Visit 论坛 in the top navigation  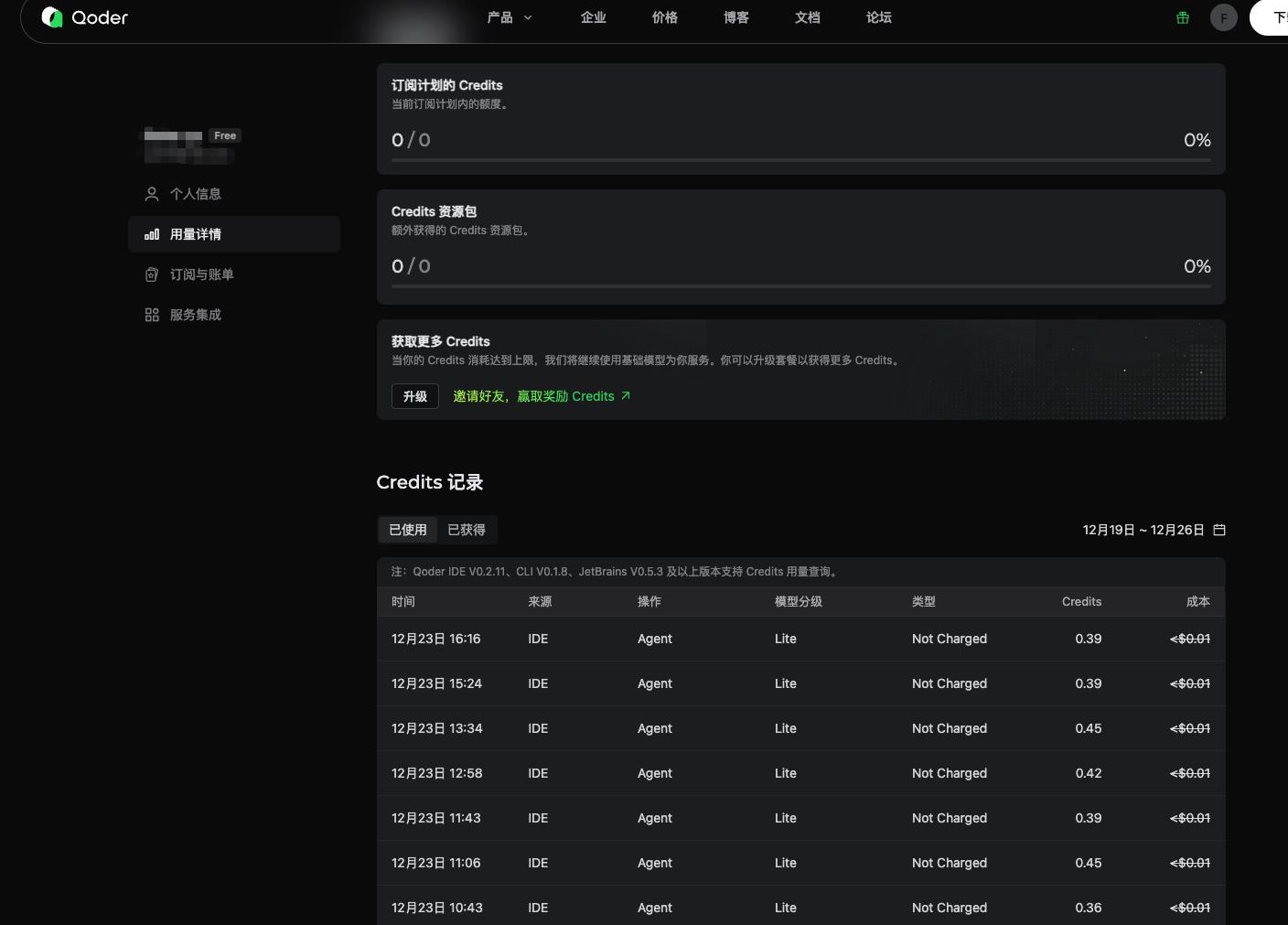pyautogui.click(x=879, y=17)
